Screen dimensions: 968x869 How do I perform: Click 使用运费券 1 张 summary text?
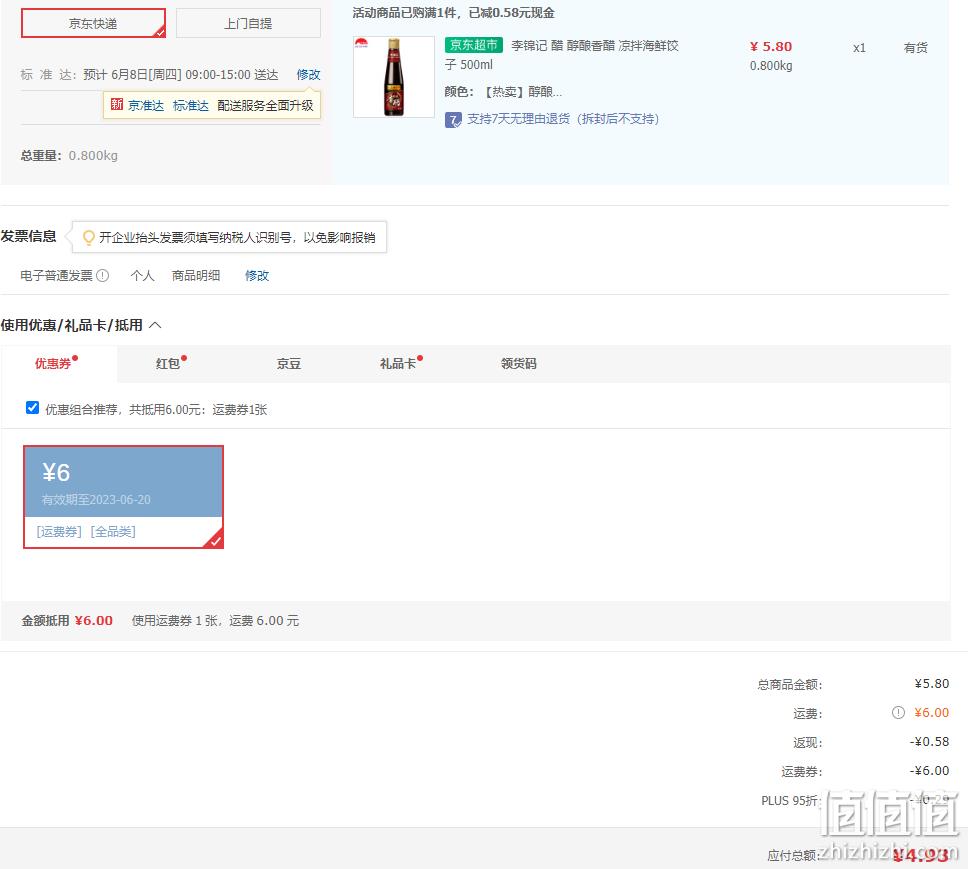[215, 621]
